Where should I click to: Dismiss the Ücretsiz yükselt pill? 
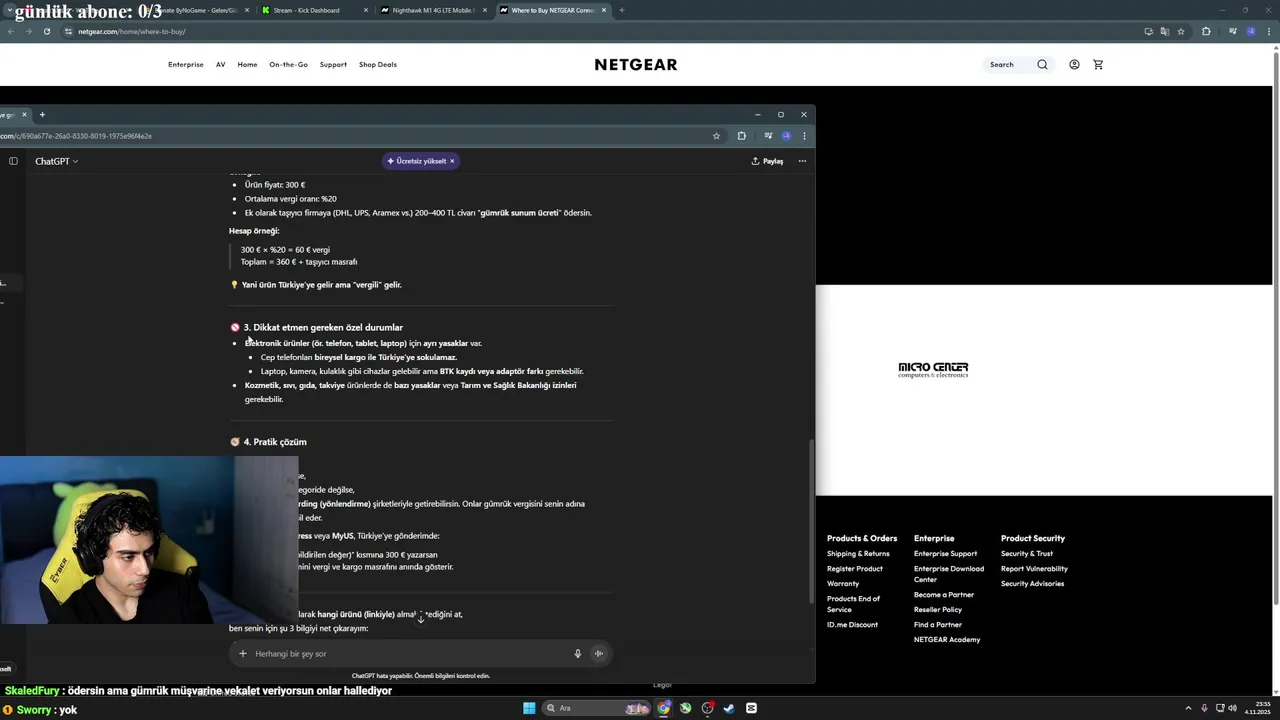pyautogui.click(x=452, y=161)
